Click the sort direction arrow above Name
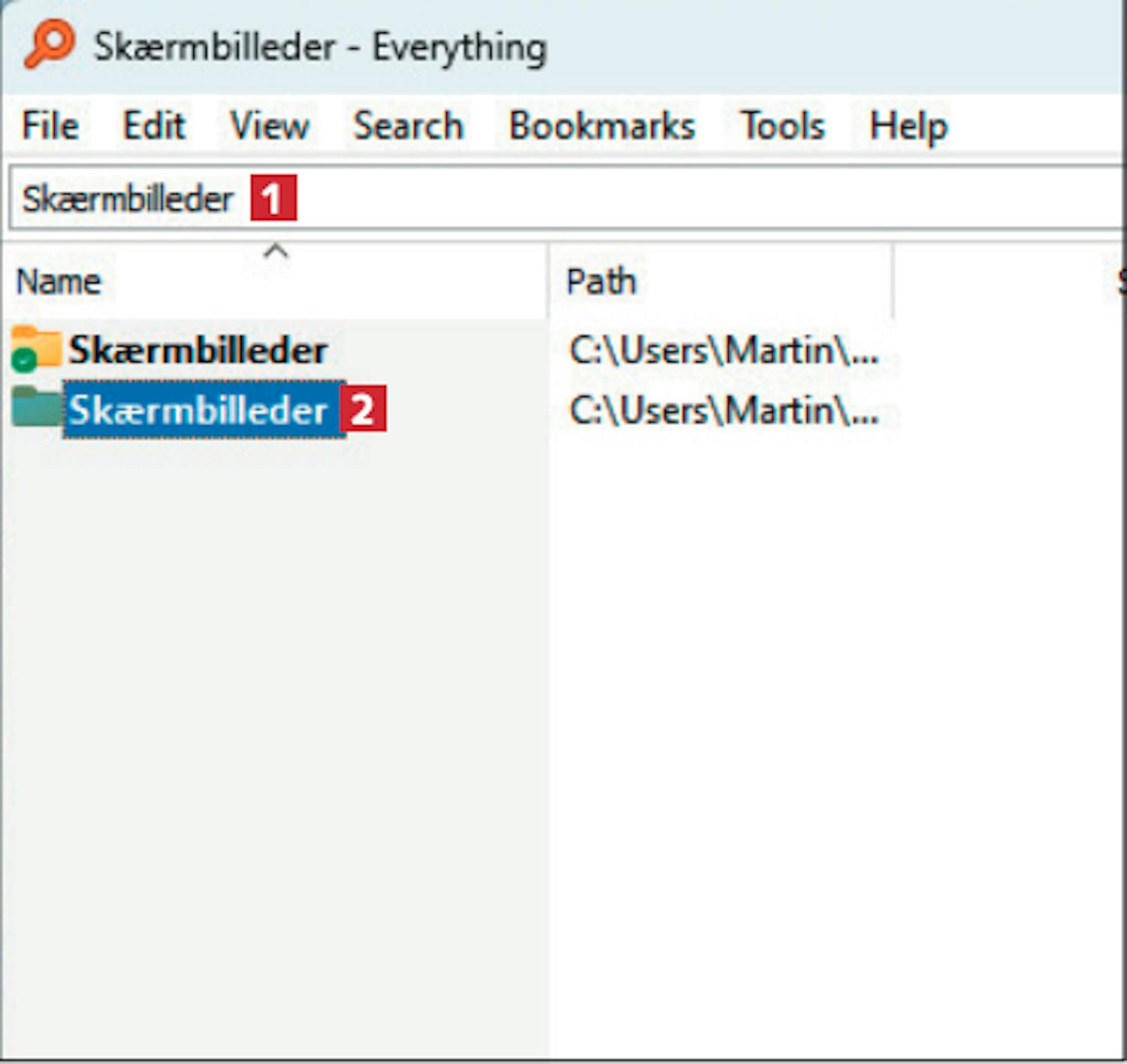Image resolution: width=1127 pixels, height=1064 pixels. click(276, 251)
